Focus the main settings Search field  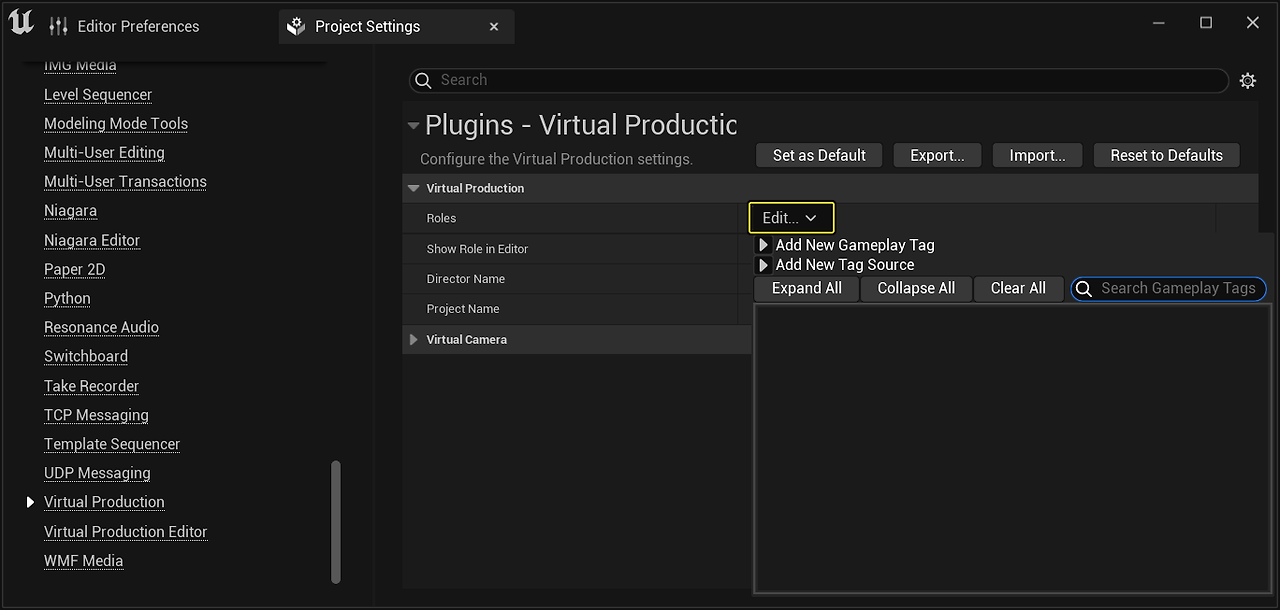coord(819,80)
